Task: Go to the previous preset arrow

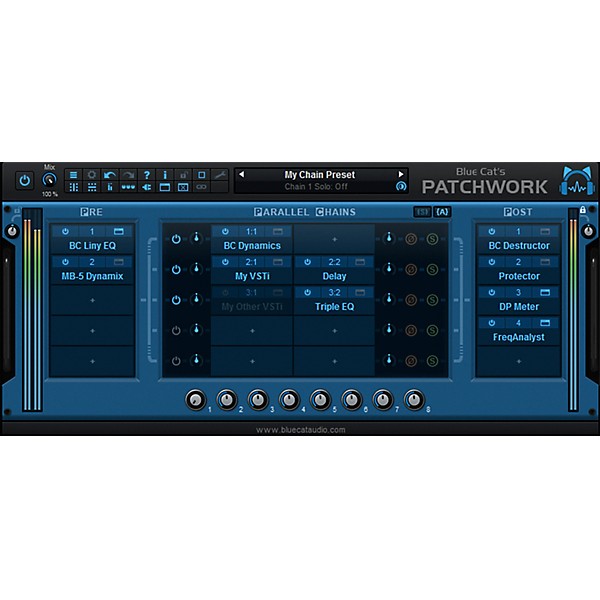Action: [x=241, y=174]
